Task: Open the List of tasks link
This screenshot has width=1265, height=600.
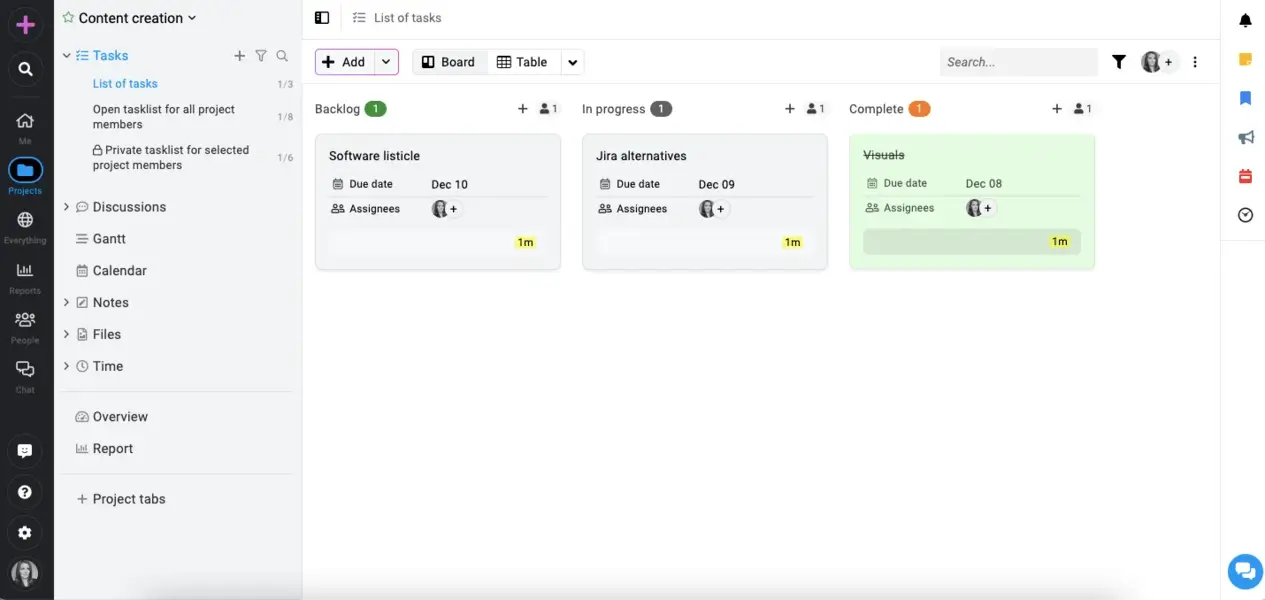Action: [x=125, y=84]
